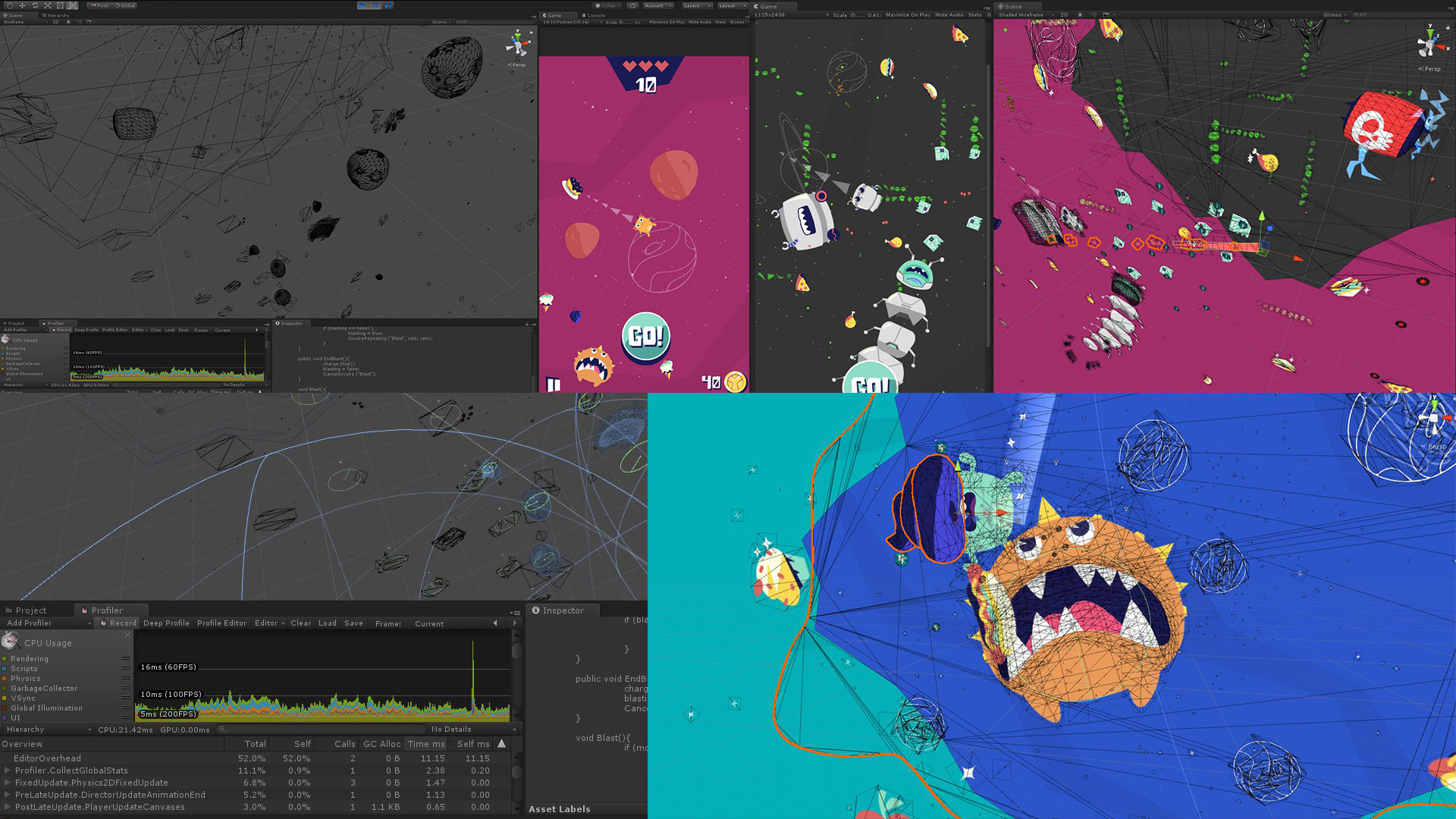
Task: Toggle Record in the enlarged Profiler toolbar
Action: pyautogui.click(x=118, y=623)
